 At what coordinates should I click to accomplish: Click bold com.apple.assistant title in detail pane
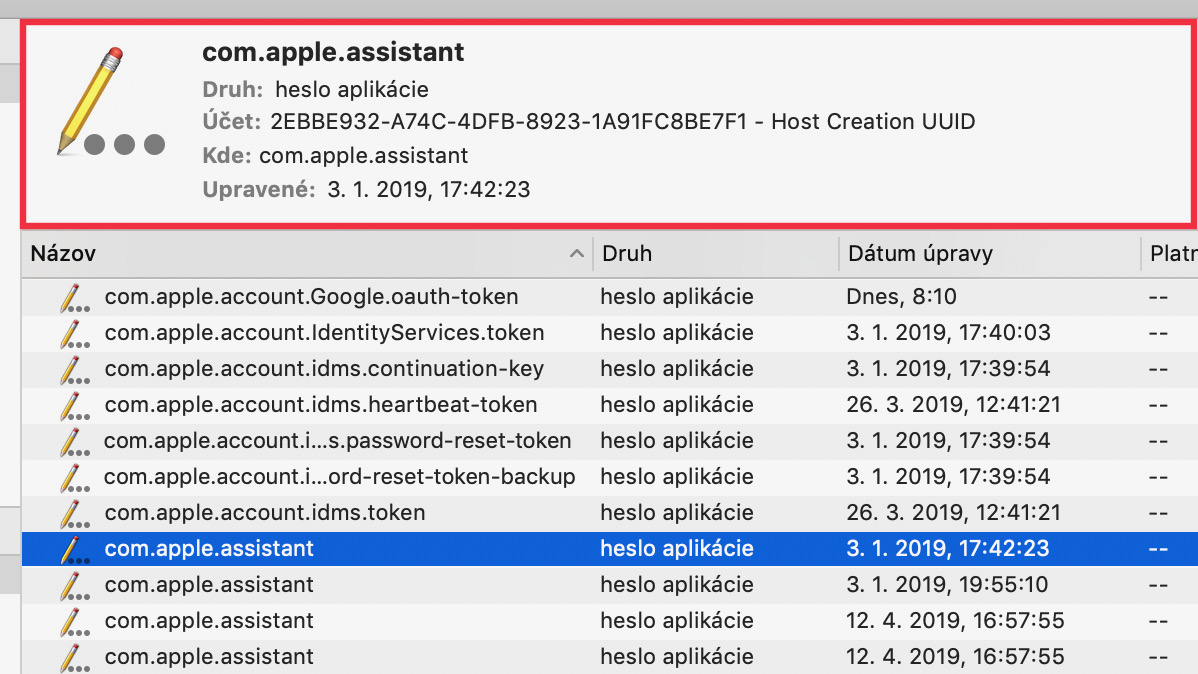(x=333, y=52)
